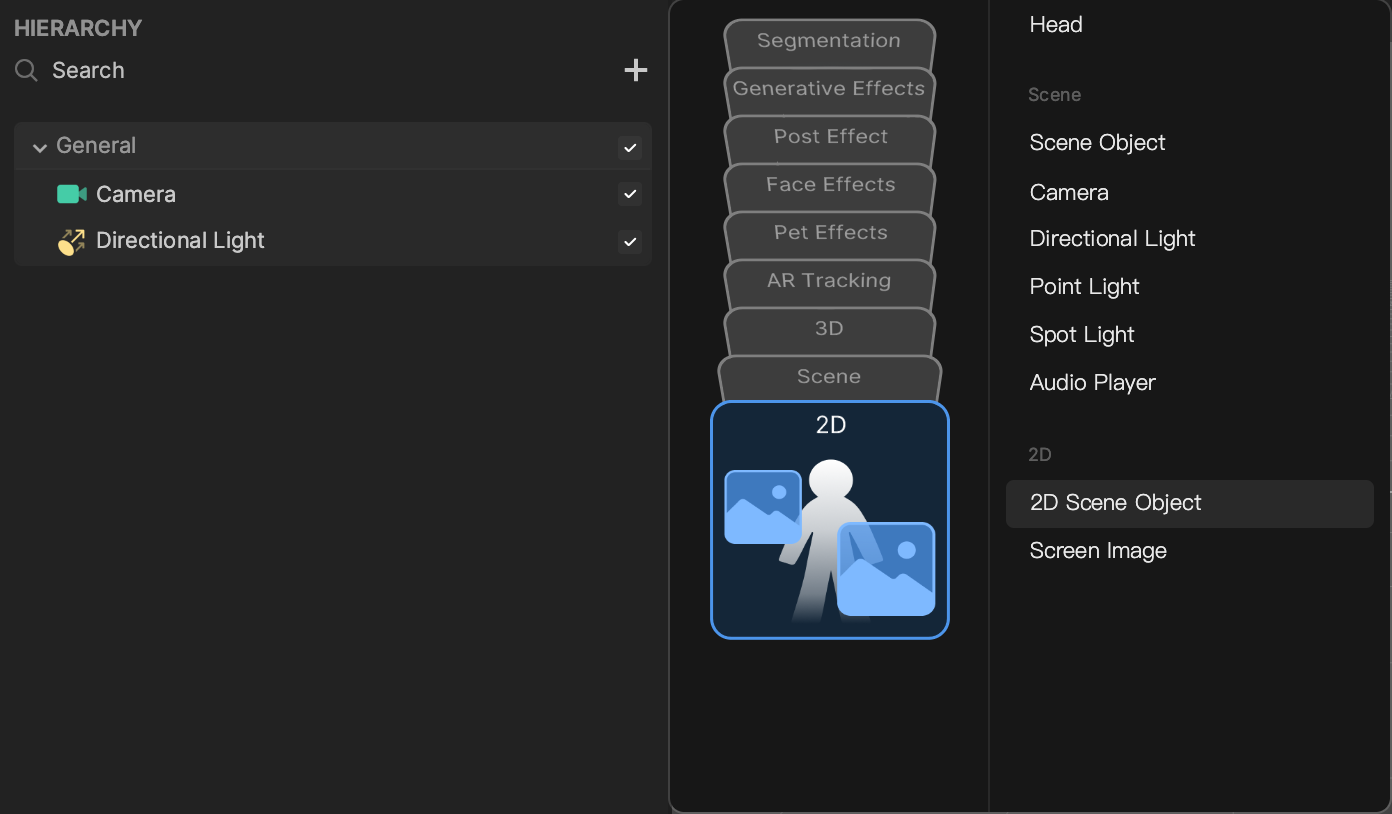
Task: Click the search magnifier icon
Action: pos(27,70)
